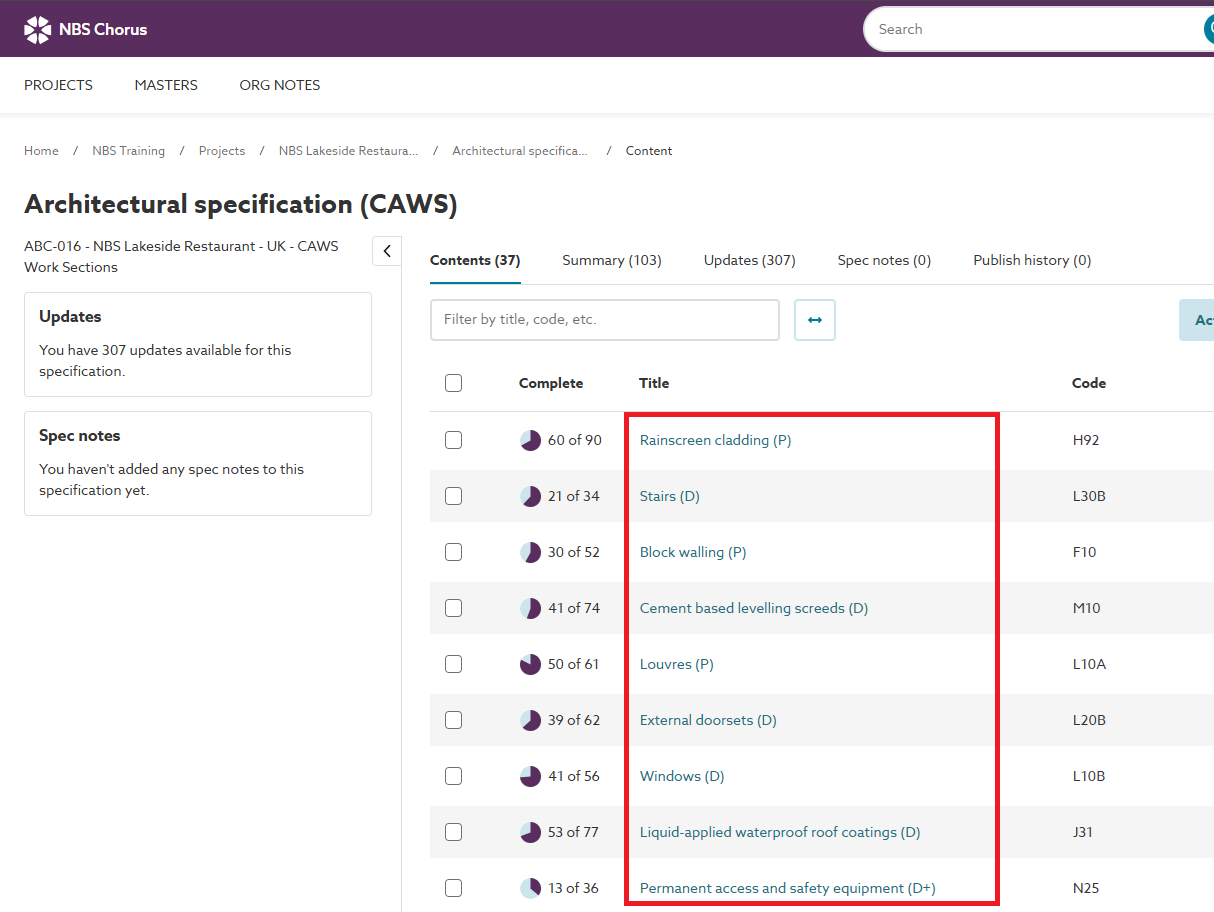1214x912 pixels.
Task: Click the M10 code cell
Action: click(x=1087, y=608)
